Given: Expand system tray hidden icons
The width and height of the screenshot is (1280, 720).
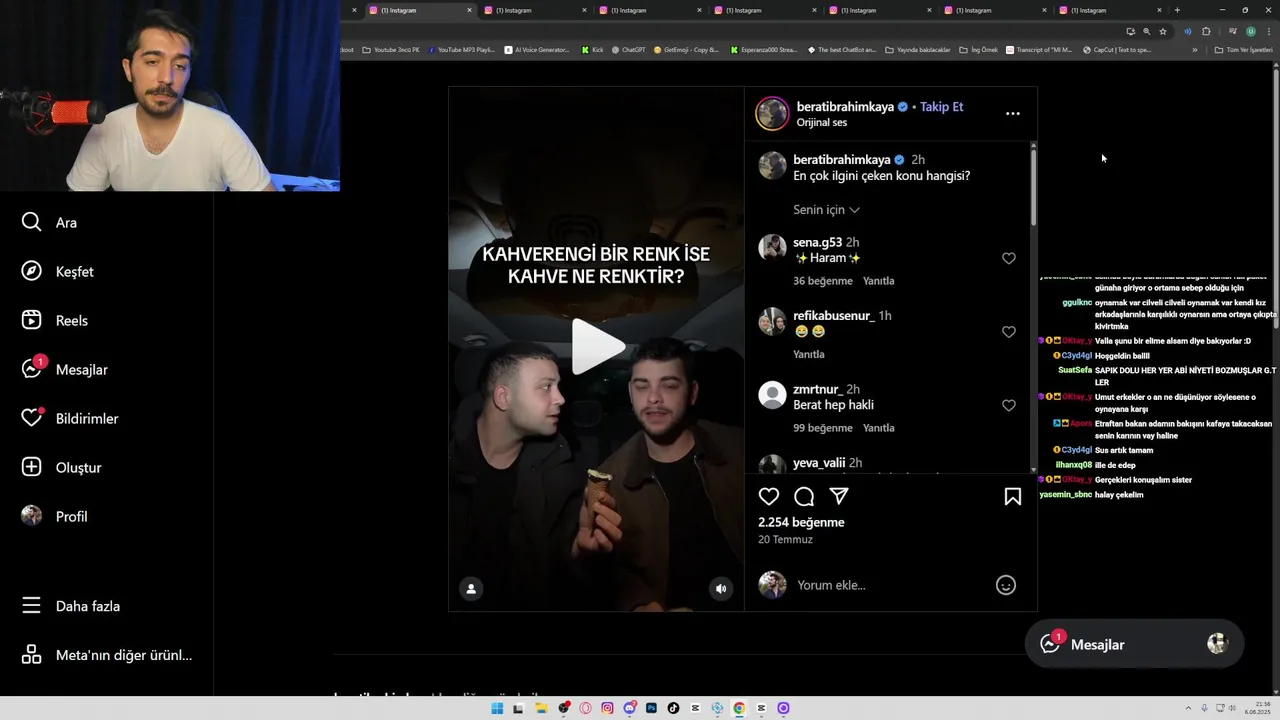Looking at the screenshot, I should (1188, 708).
